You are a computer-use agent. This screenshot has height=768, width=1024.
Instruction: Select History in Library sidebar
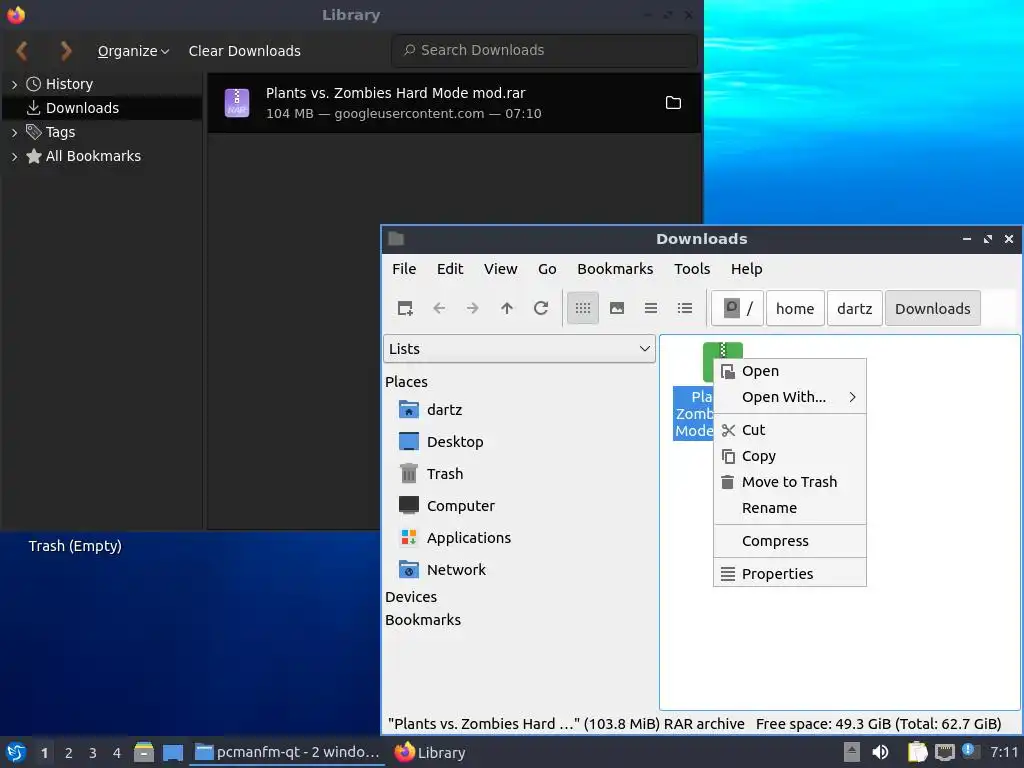point(69,84)
